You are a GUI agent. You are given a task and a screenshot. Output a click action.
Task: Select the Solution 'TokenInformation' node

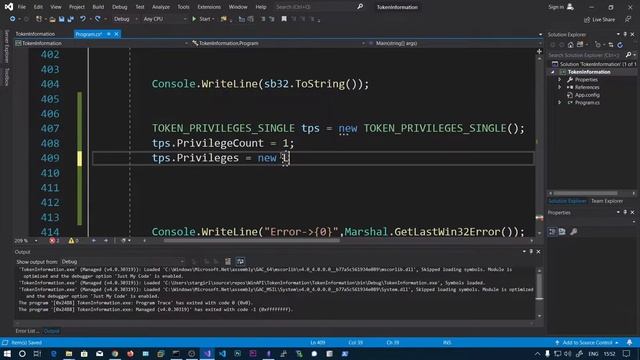point(594,64)
